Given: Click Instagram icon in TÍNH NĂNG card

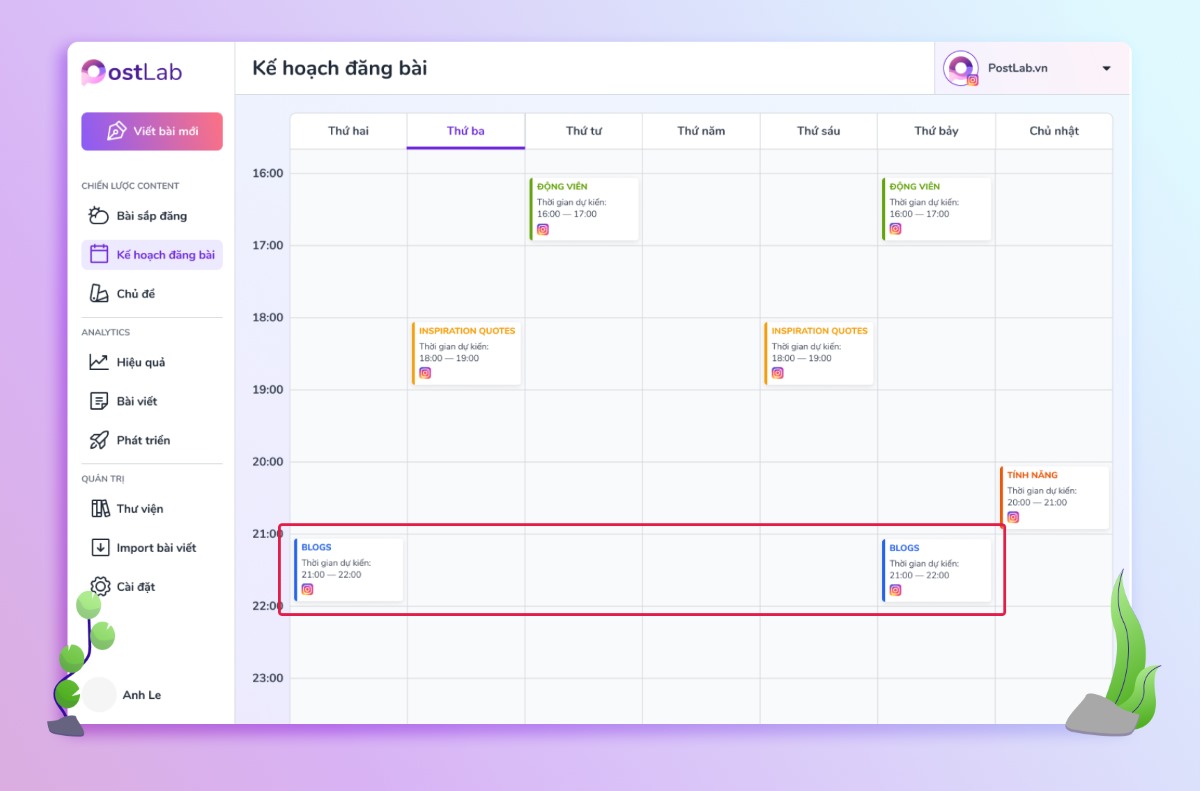Looking at the screenshot, I should pos(1013,517).
